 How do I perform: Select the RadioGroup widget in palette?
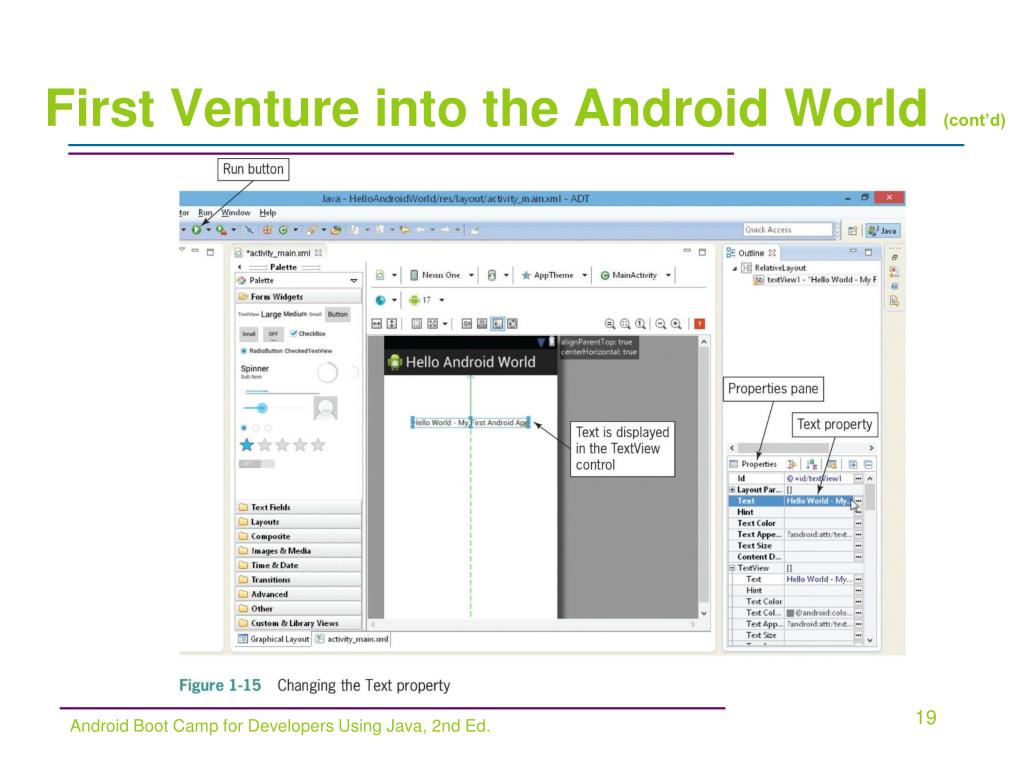coord(257,428)
